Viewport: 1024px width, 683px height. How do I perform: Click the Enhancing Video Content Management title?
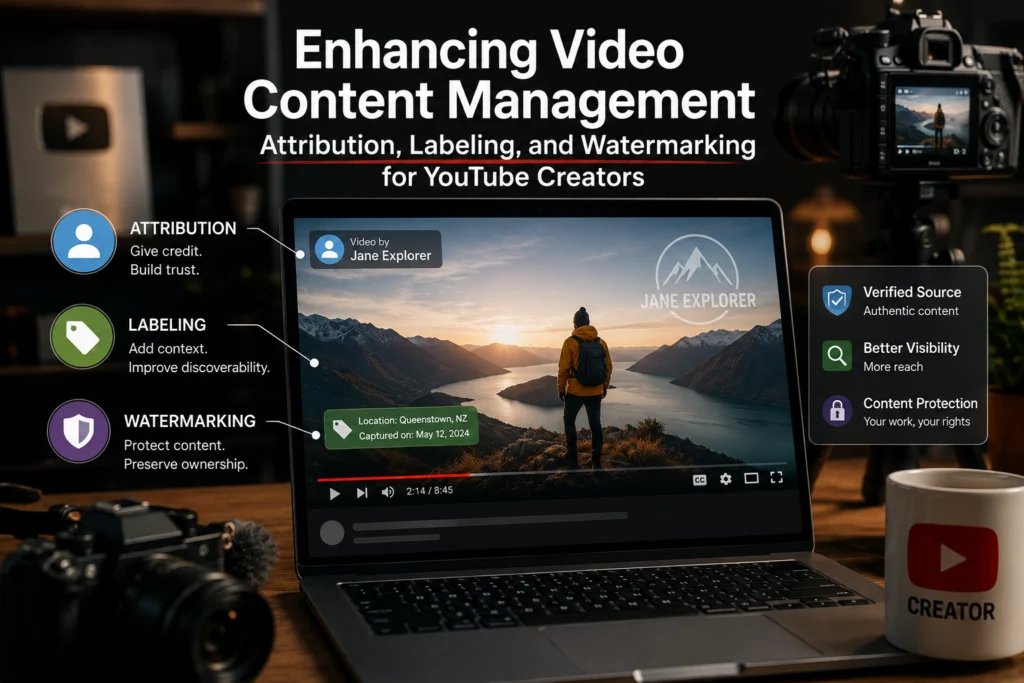499,75
